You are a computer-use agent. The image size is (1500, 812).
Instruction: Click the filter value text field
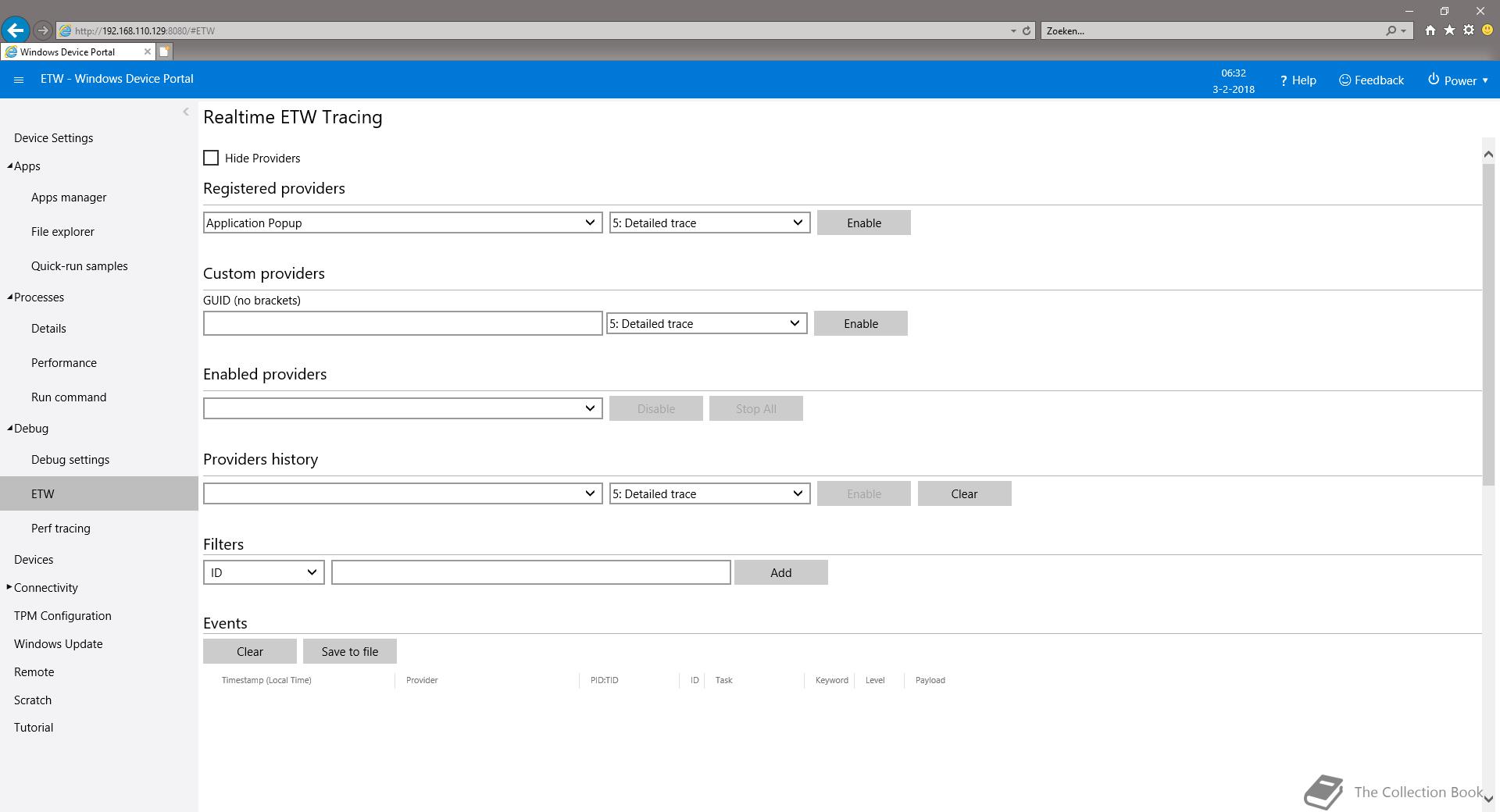click(530, 572)
